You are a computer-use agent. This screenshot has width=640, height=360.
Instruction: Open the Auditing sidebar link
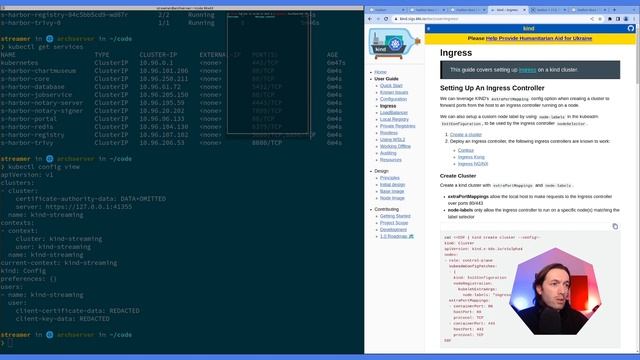point(388,153)
